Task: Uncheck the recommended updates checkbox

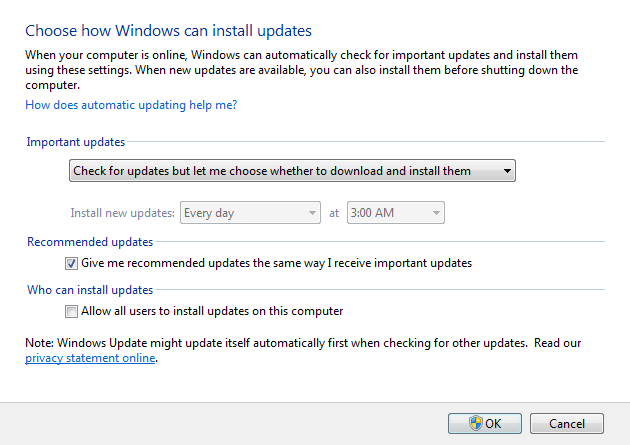Action: point(71,264)
